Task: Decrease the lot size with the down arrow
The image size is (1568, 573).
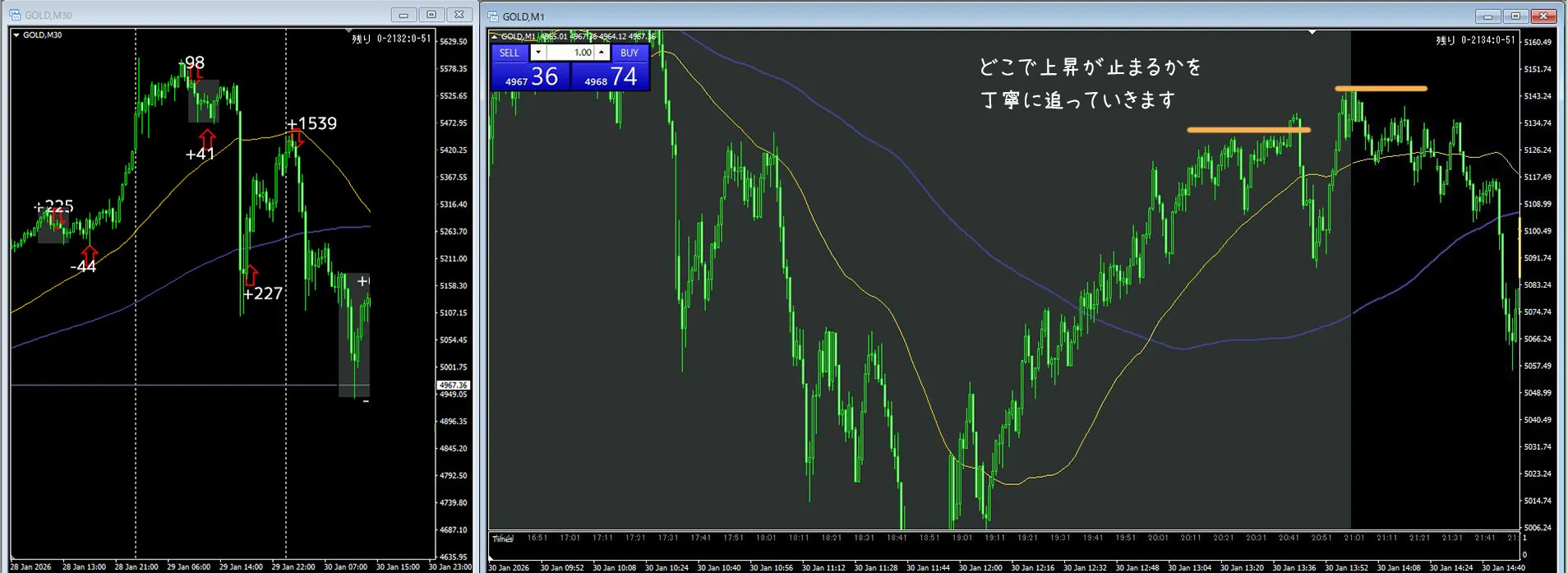Action: click(x=538, y=53)
